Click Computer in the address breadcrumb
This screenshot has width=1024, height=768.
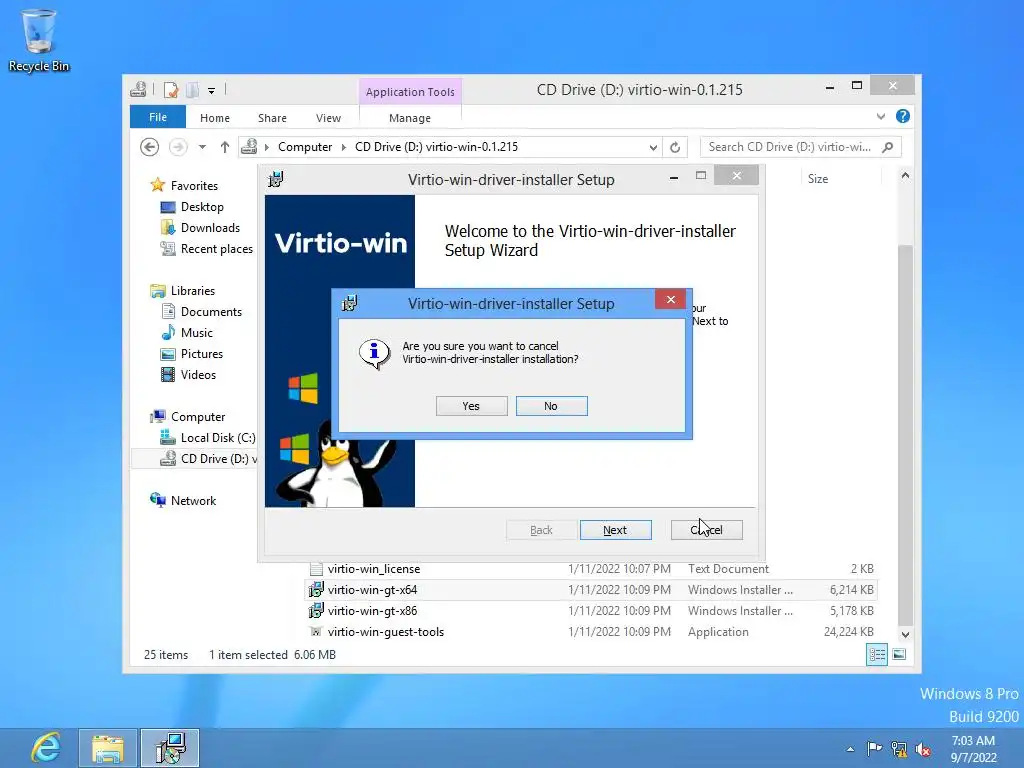coord(305,147)
